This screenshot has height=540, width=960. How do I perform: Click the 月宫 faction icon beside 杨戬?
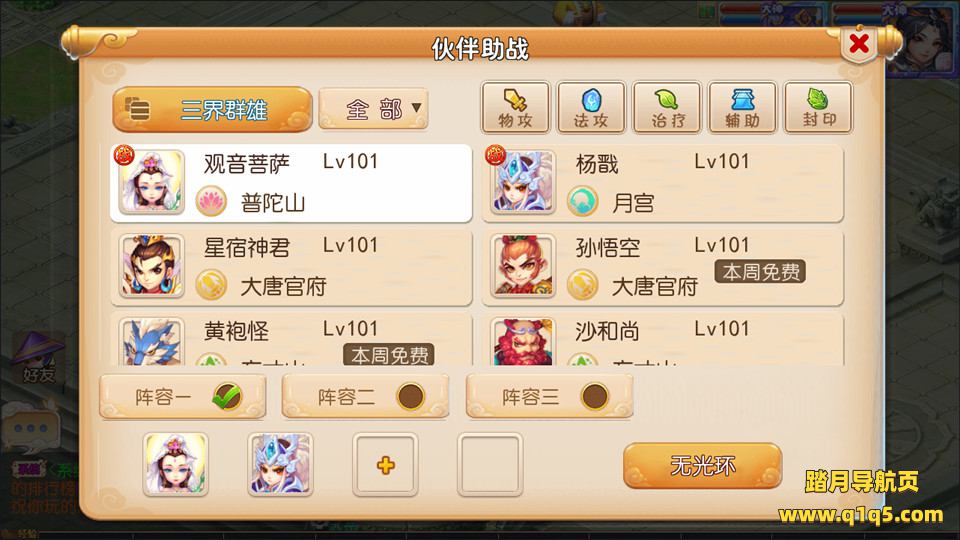point(582,201)
